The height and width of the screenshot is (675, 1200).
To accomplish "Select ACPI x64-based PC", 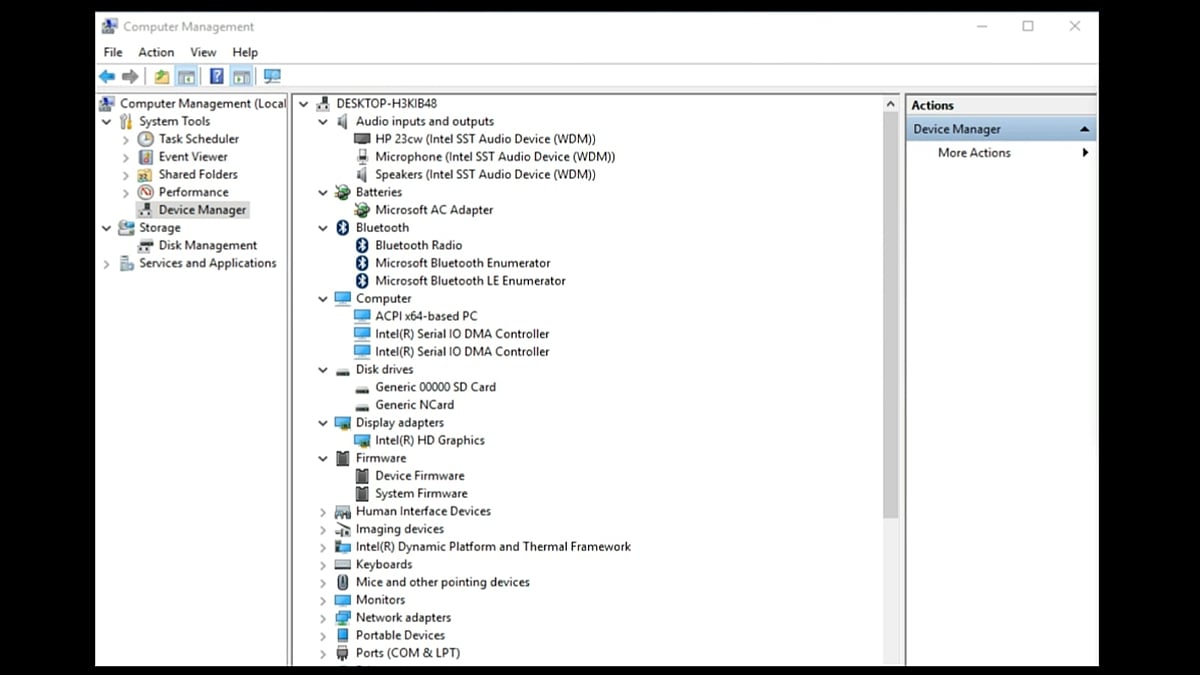I will point(426,316).
